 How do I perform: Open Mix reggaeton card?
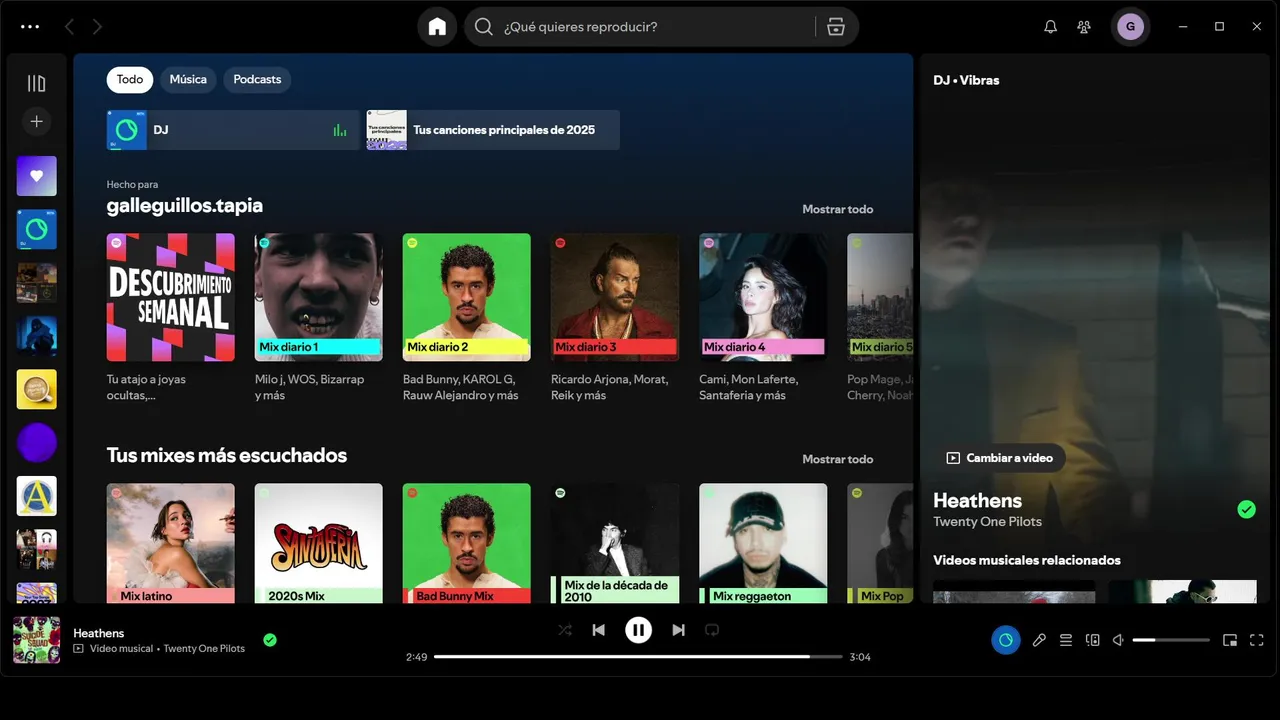pyautogui.click(x=763, y=543)
